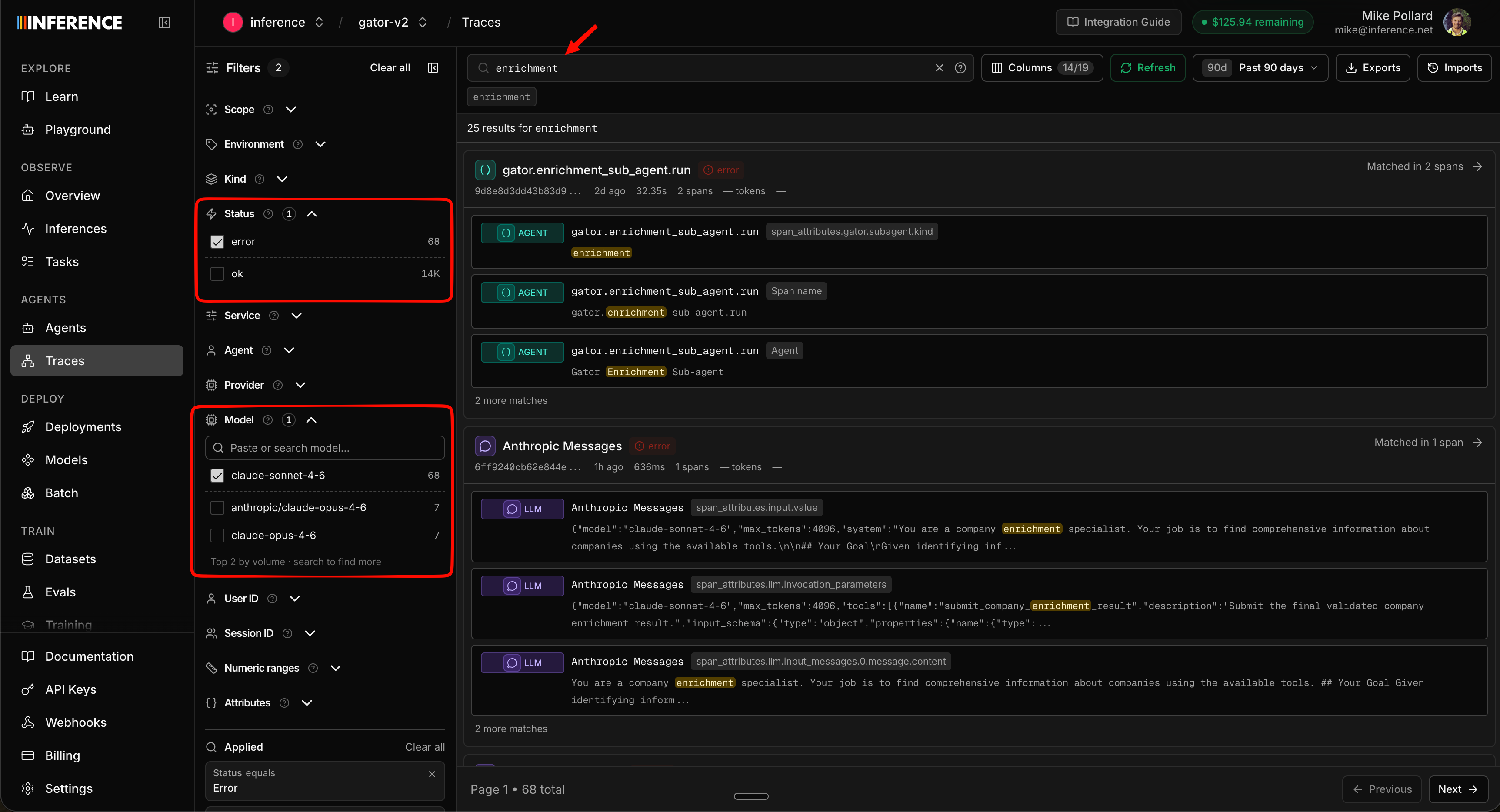Open the Integration Guide
Screen dimensions: 1500x812
(x=1118, y=22)
